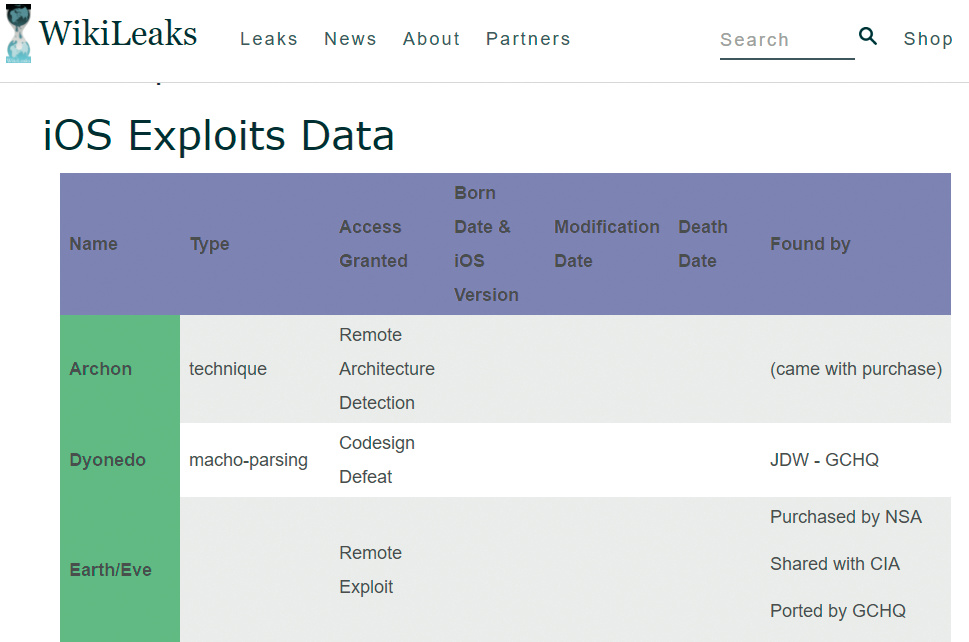Click the magnifying glass search icon
Image resolution: width=969 pixels, height=642 pixels.
pyautogui.click(x=867, y=37)
